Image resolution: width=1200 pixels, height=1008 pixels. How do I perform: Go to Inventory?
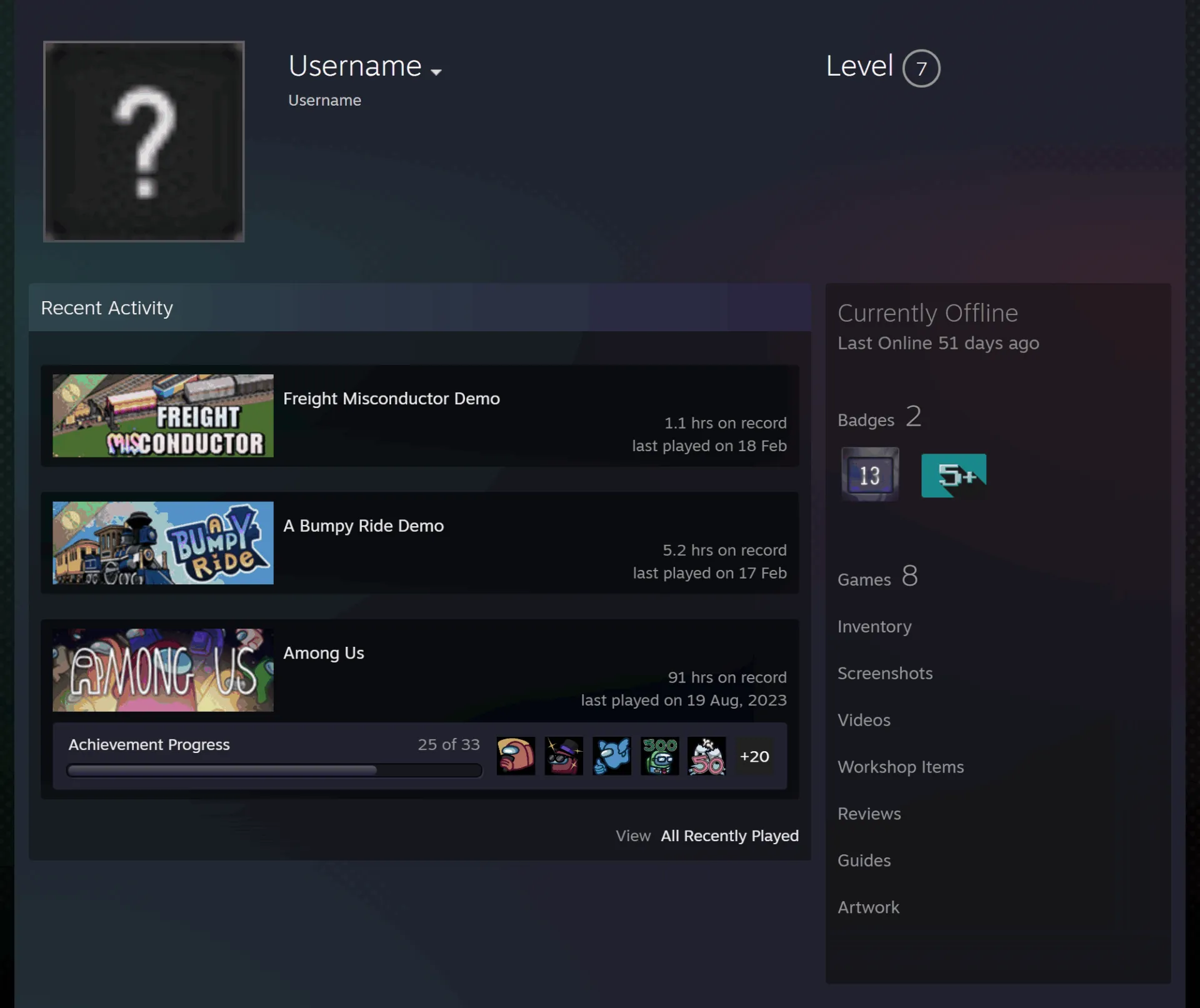click(x=874, y=626)
